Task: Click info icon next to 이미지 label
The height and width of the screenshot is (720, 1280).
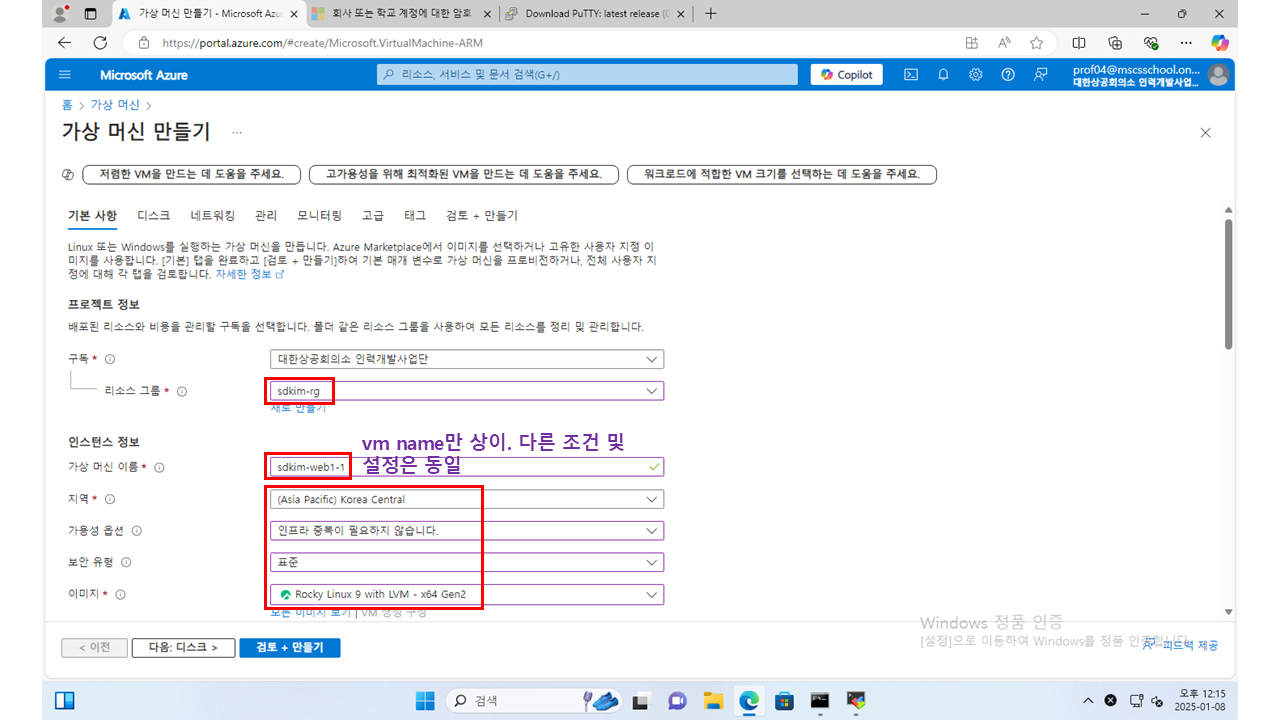Action: (x=120, y=595)
